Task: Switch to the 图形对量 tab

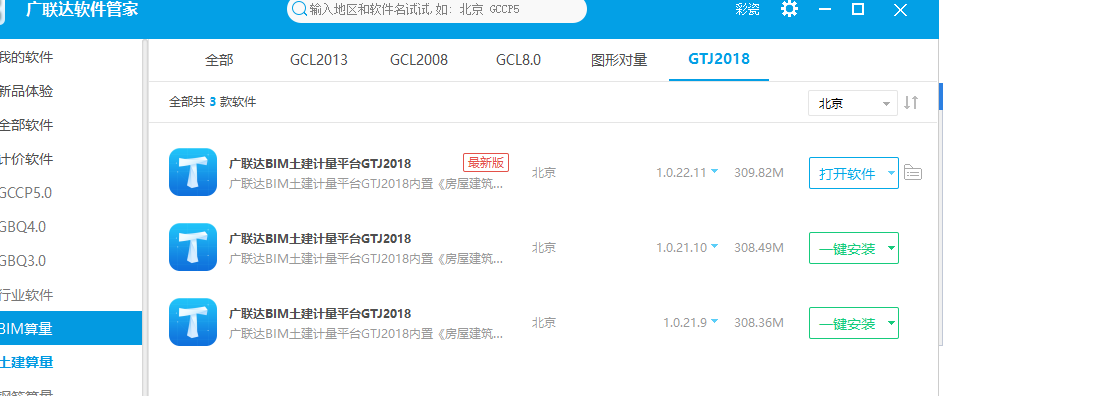Action: (x=619, y=60)
